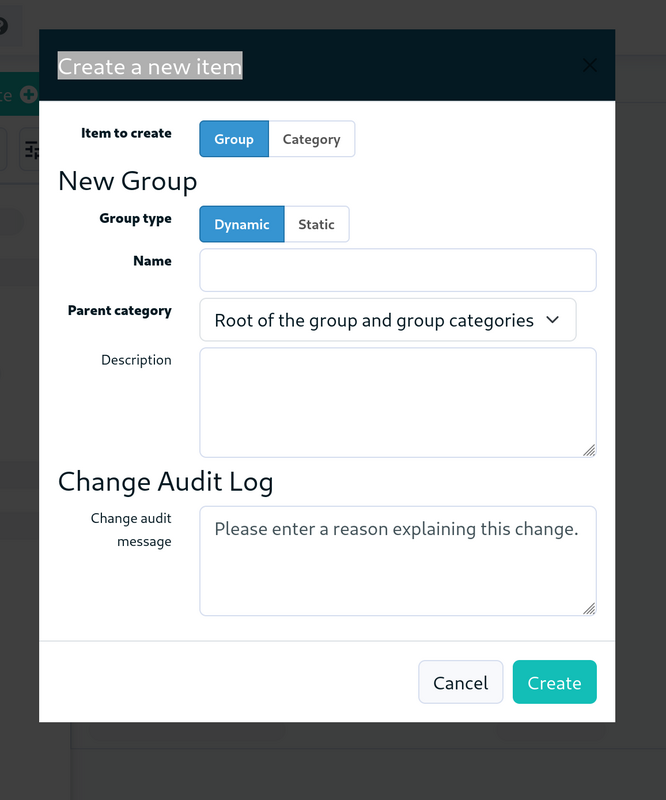
Task: Click the help question mark icon
Action: click(3, 26)
